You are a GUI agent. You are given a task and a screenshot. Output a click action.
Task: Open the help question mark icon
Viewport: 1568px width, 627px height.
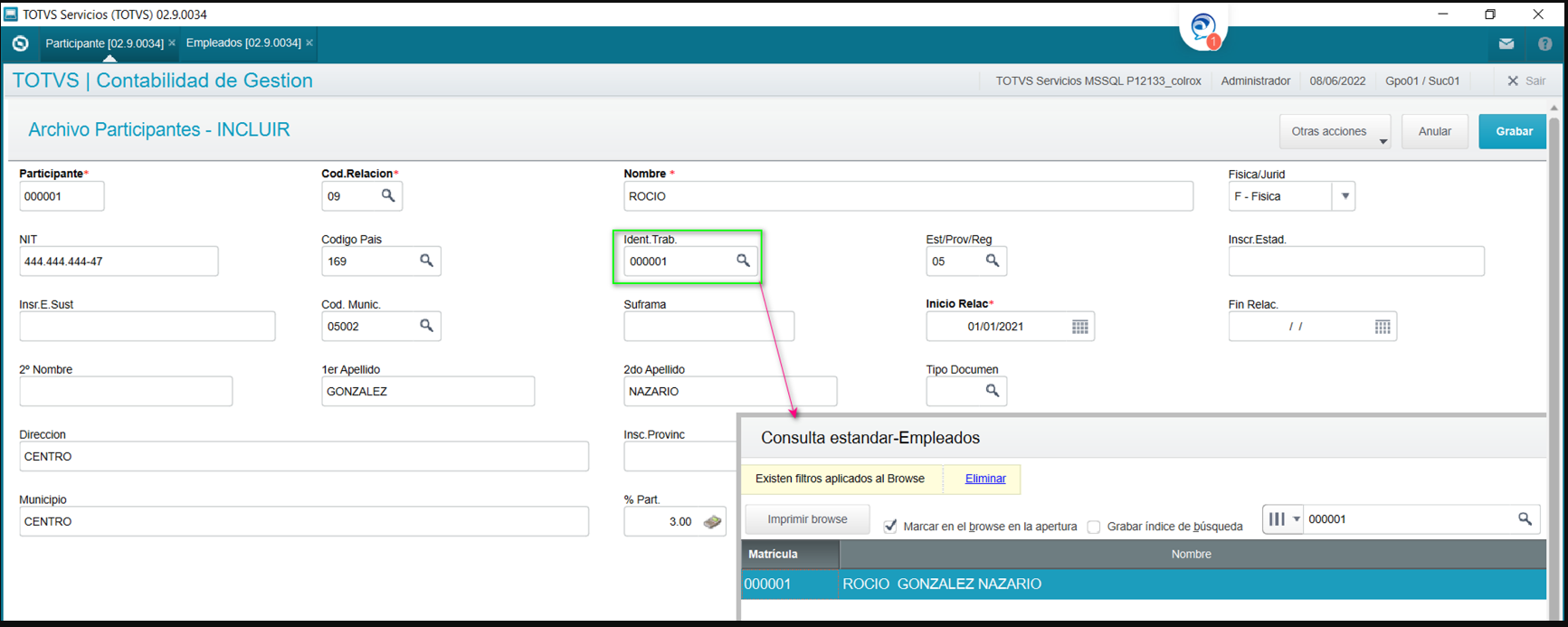(1545, 43)
